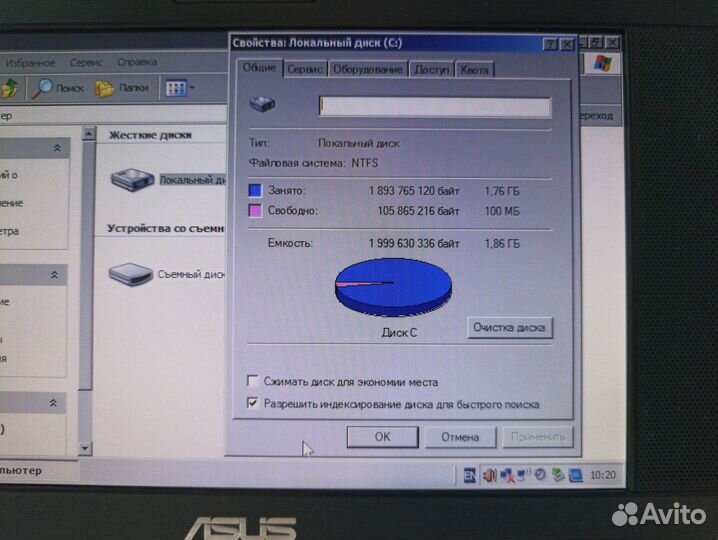
Task: Click the Устройства со съемными group header
Action: pyautogui.click(x=166, y=228)
